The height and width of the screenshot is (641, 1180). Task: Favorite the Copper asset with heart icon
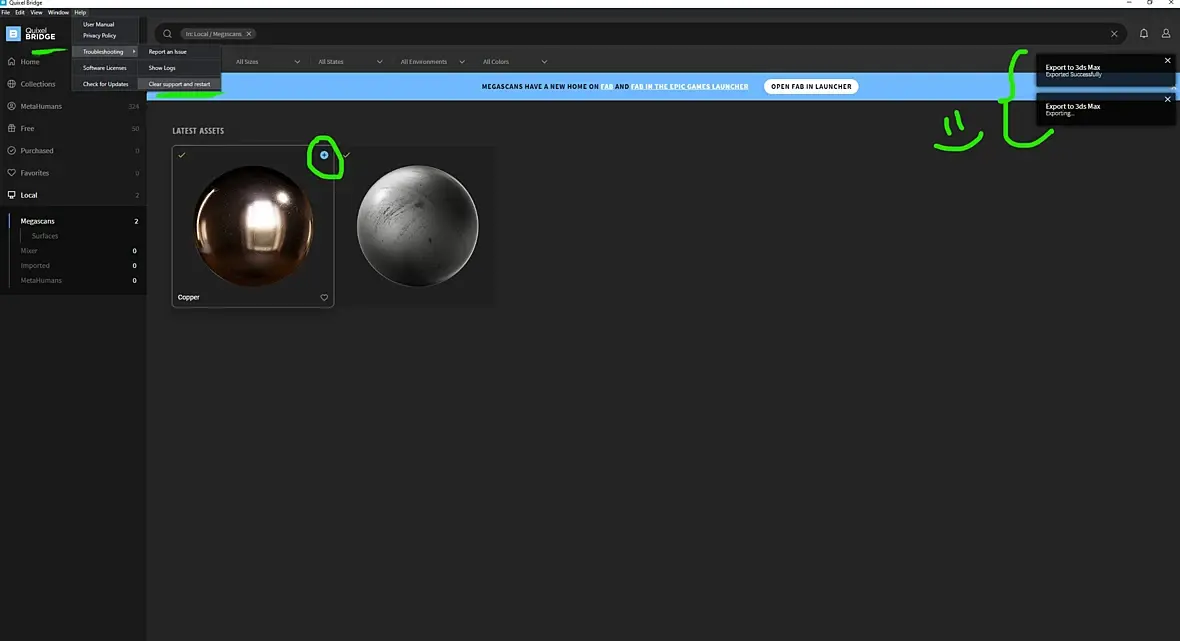point(324,297)
